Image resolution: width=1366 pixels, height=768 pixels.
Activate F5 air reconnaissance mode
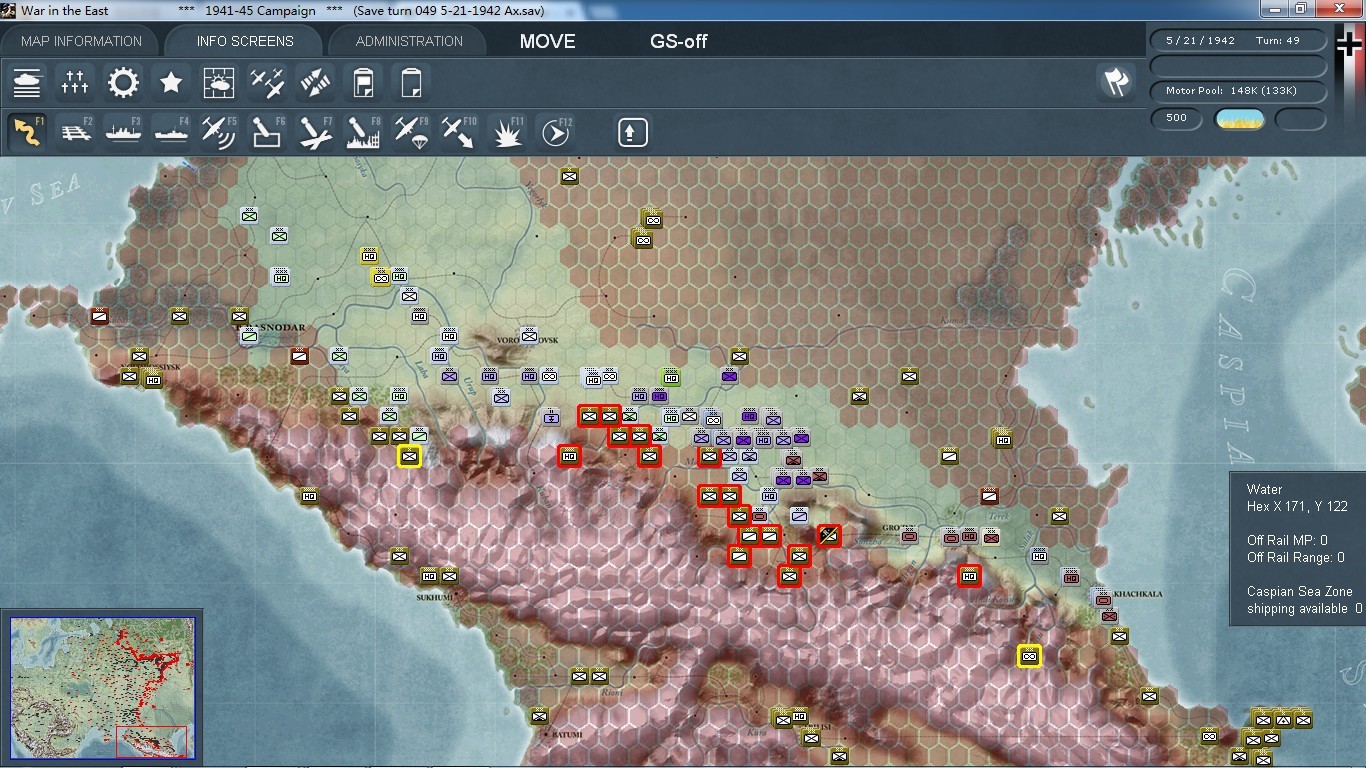219,132
